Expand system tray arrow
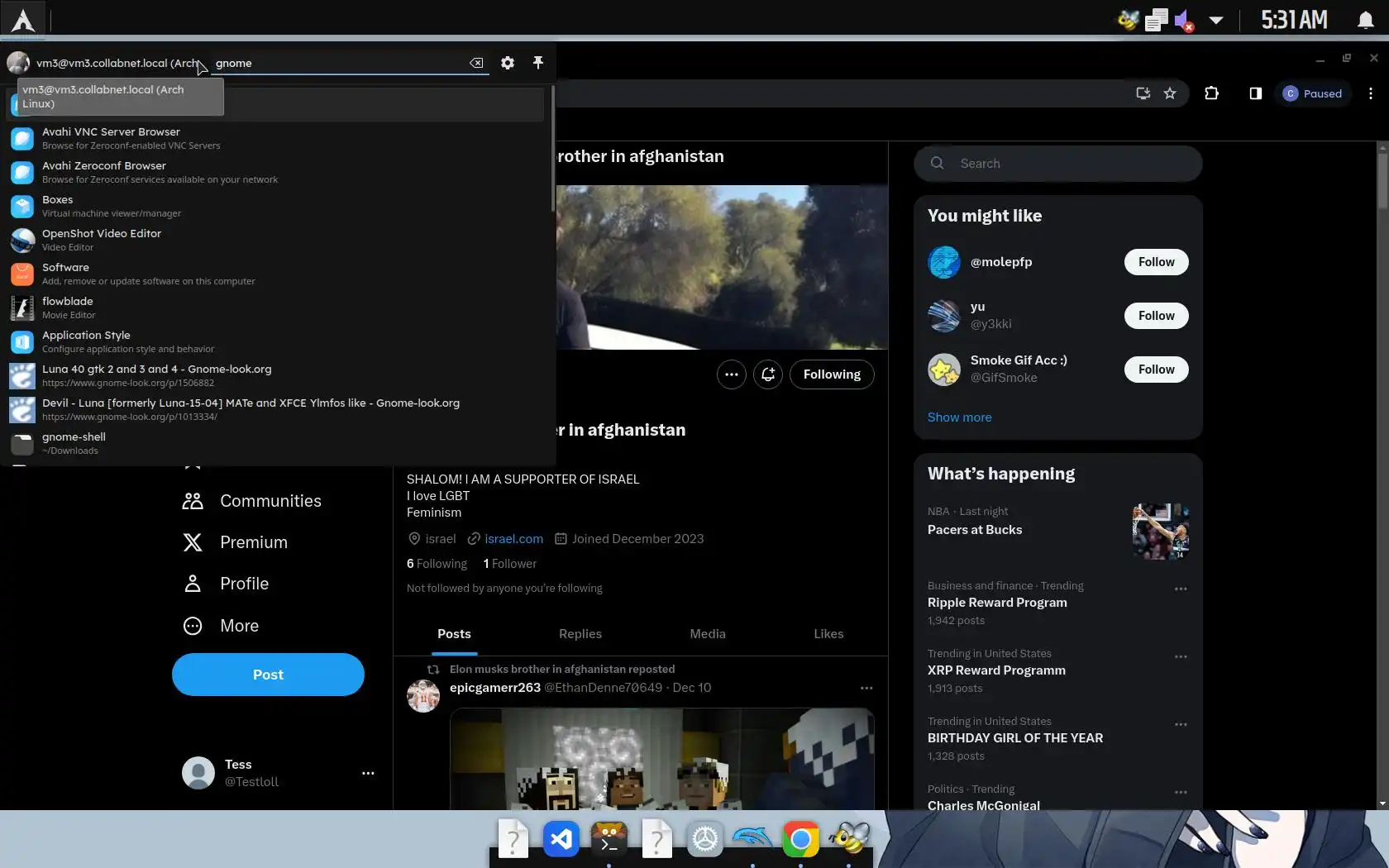The width and height of the screenshot is (1389, 868). [x=1216, y=20]
